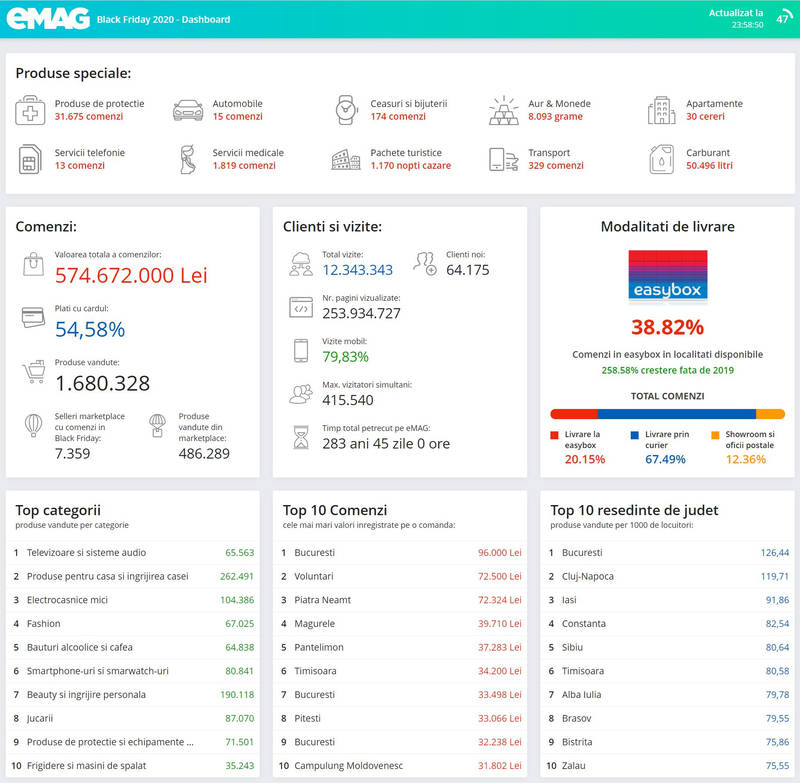Image resolution: width=800 pixels, height=783 pixels.
Task: Click the shopping bag icon for order value
Action: (x=34, y=264)
